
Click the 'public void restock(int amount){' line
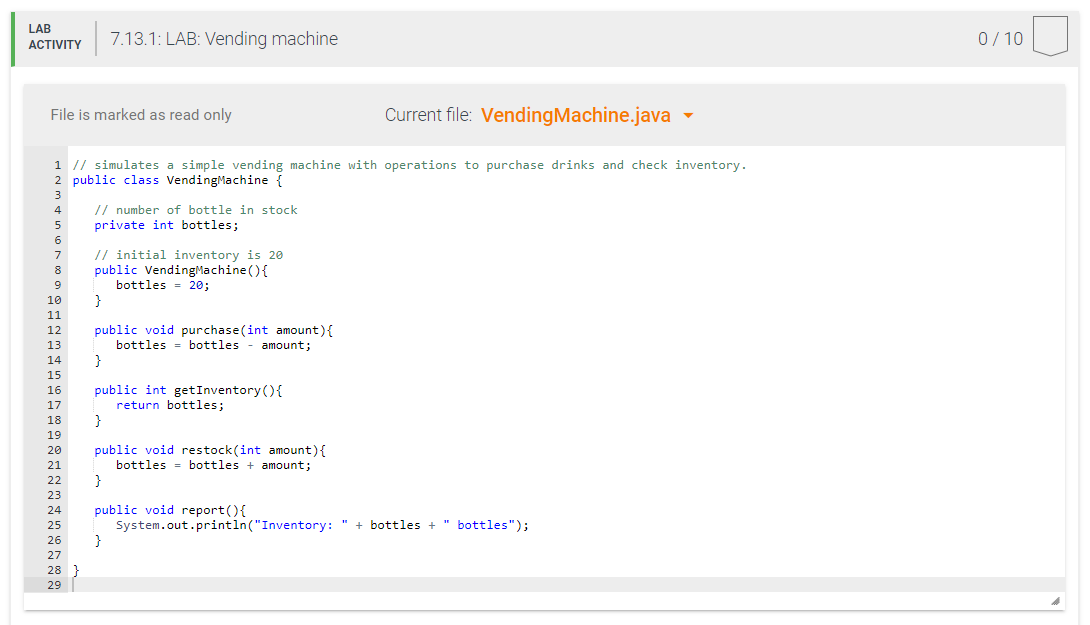(x=211, y=451)
